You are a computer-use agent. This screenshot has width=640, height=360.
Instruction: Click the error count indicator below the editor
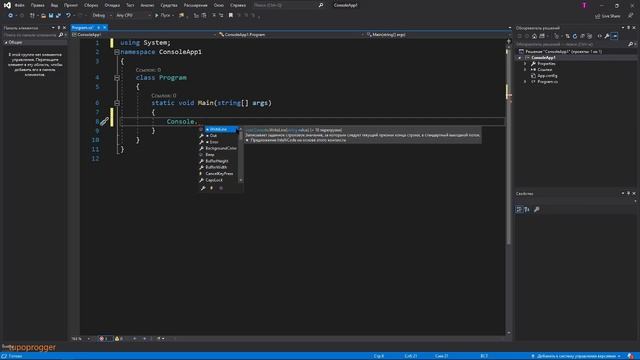pos(104,339)
